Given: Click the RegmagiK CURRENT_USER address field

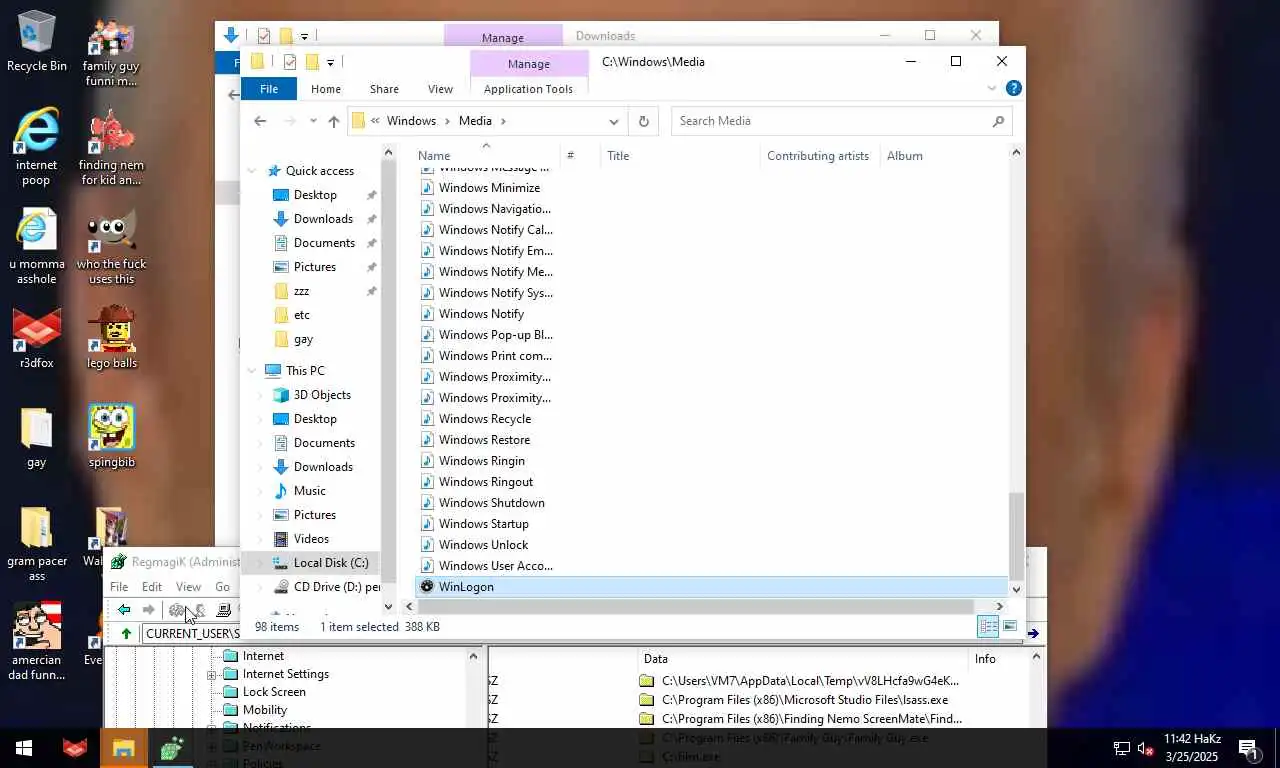Looking at the screenshot, I should (x=192, y=633).
